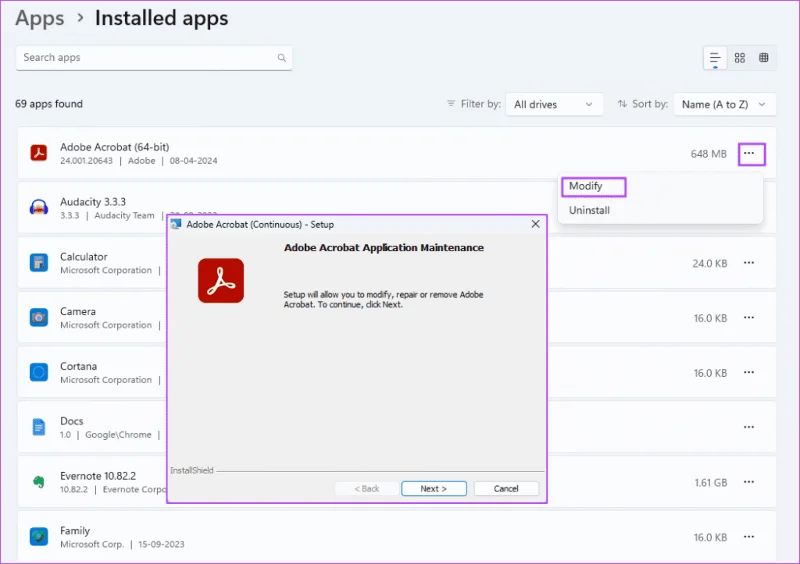This screenshot has height=564, width=800.
Task: Select Uninstall from the context menu
Action: [589, 210]
